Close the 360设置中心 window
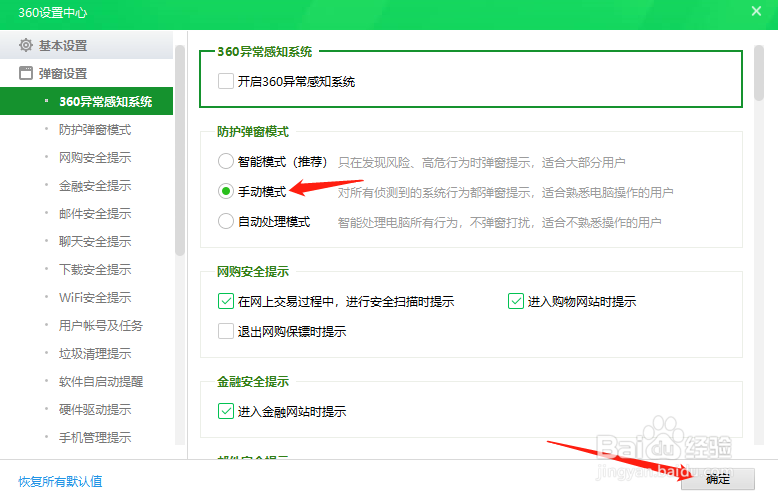Screen dimensions: 778x499 [756, 11]
